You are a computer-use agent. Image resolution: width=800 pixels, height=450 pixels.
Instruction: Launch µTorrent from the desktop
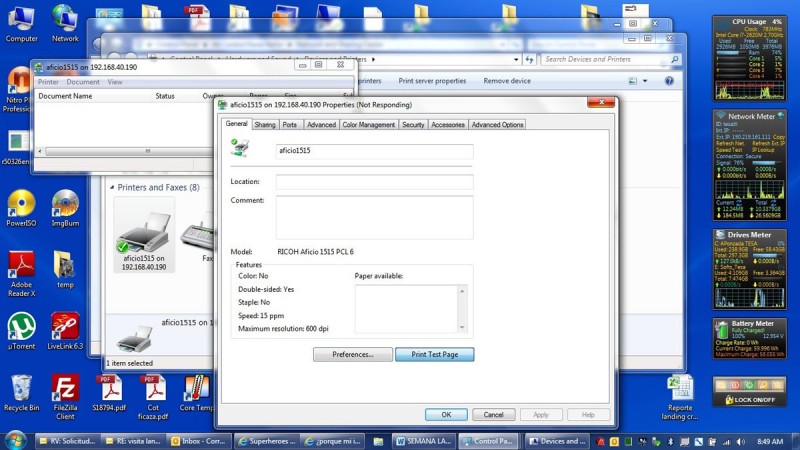pos(21,331)
